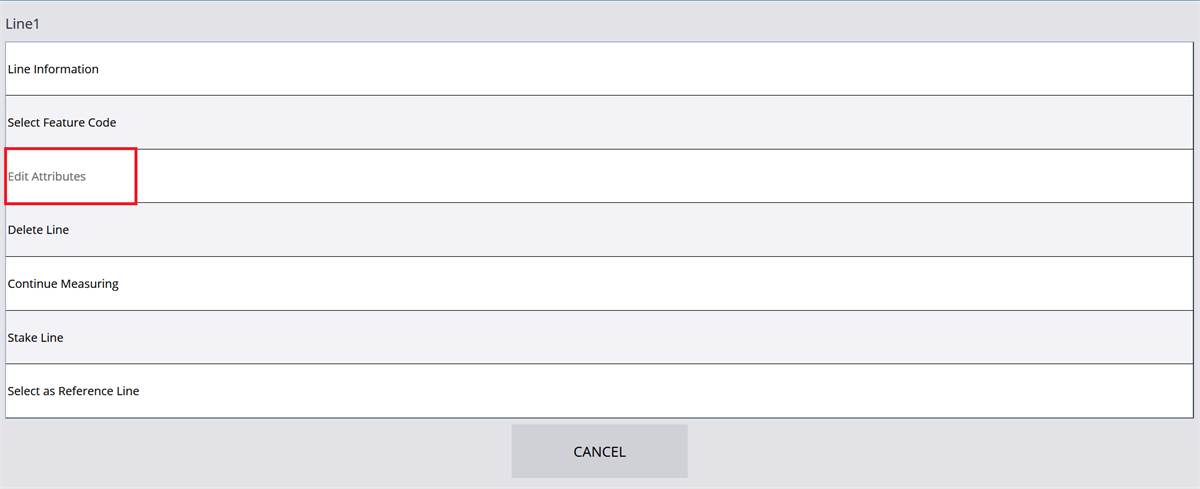Delete Line1 via the menu
This screenshot has width=1200, height=489.
[599, 230]
